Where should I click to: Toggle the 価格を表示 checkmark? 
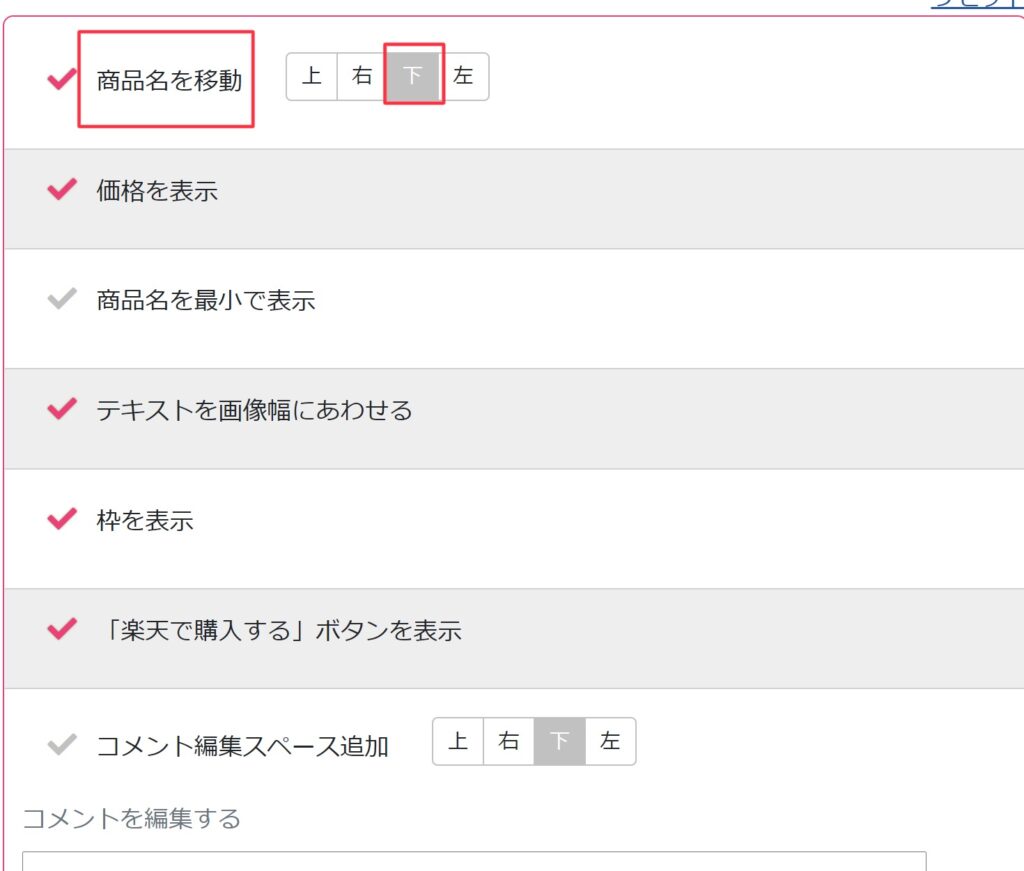[62, 189]
